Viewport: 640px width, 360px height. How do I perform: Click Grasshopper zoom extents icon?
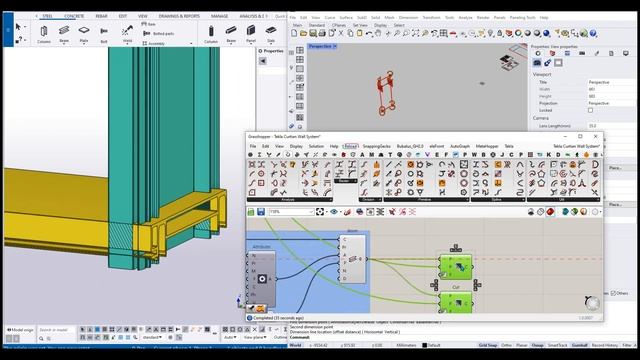(x=320, y=212)
